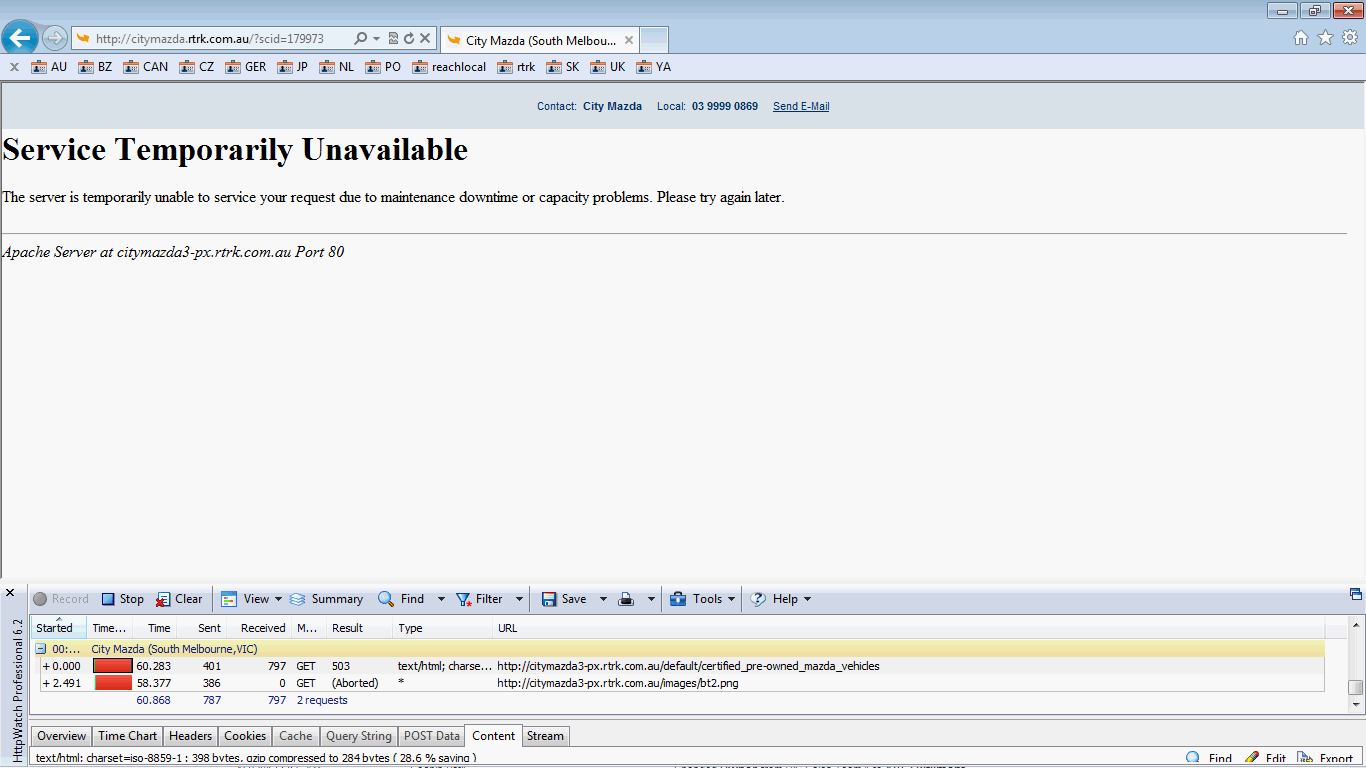Click the Stop recording icon in HttpWatch
1366x768 pixels.
[109, 599]
